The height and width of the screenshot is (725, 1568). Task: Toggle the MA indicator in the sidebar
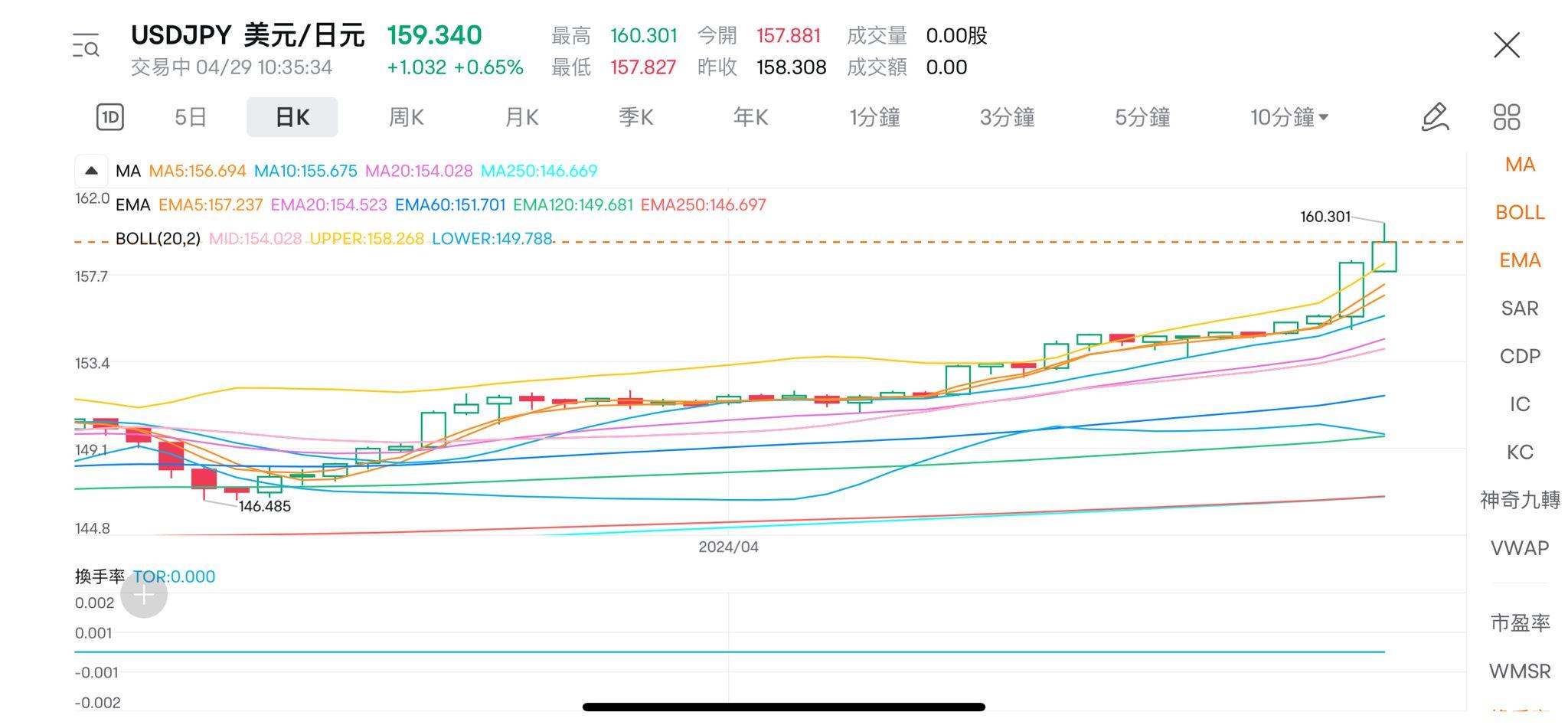pos(1519,164)
